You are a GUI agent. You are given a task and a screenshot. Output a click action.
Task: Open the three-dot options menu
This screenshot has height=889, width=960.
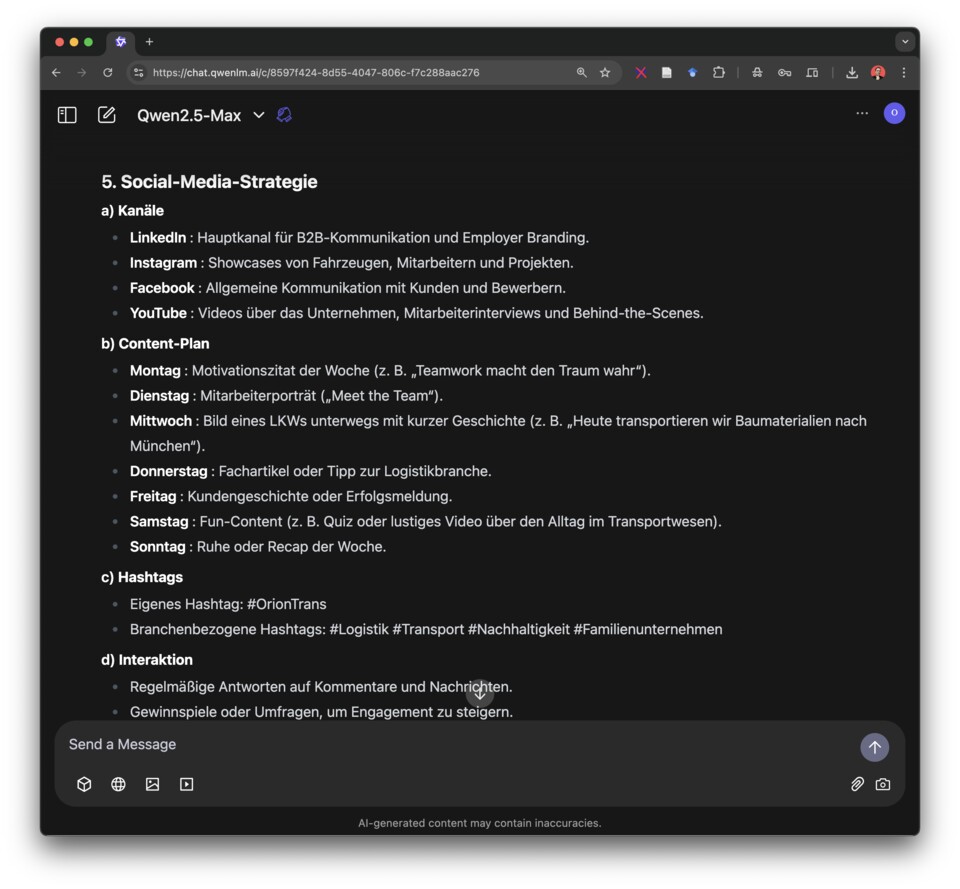click(862, 114)
